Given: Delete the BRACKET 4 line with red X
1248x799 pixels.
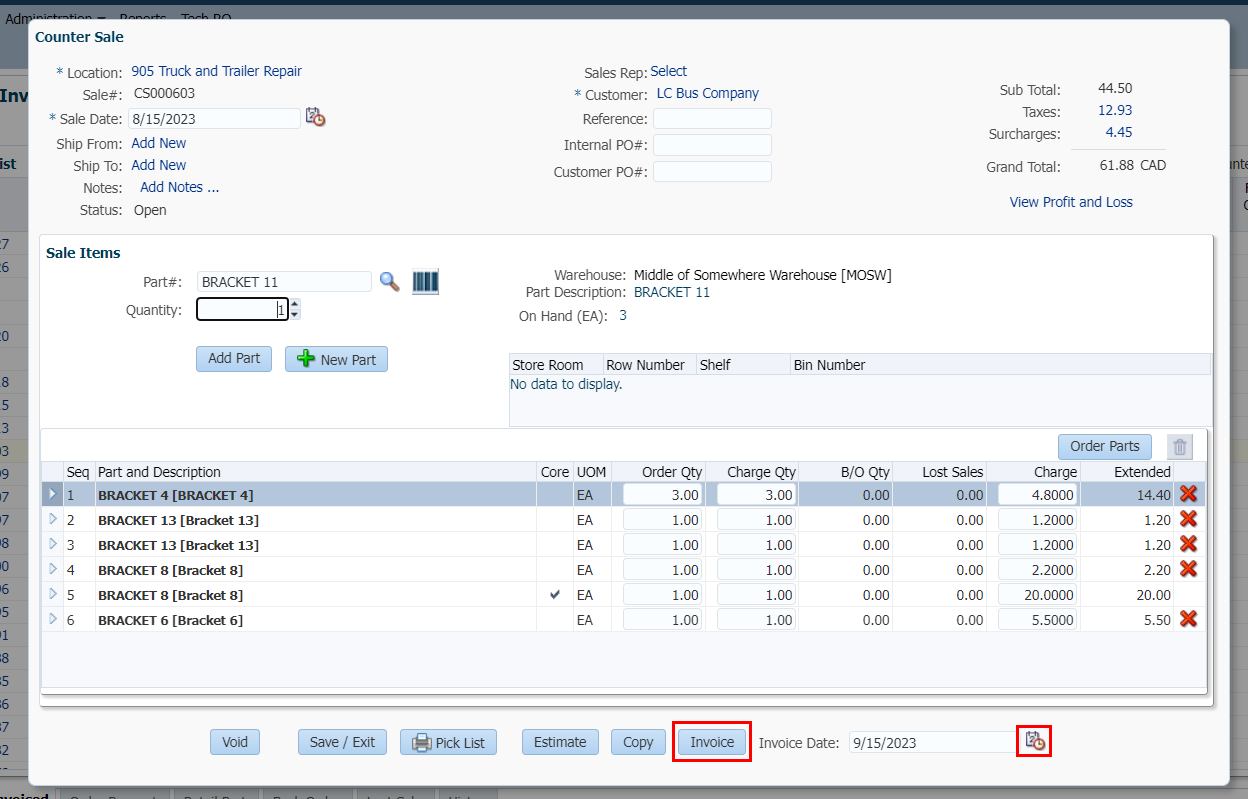Looking at the screenshot, I should tap(1188, 494).
